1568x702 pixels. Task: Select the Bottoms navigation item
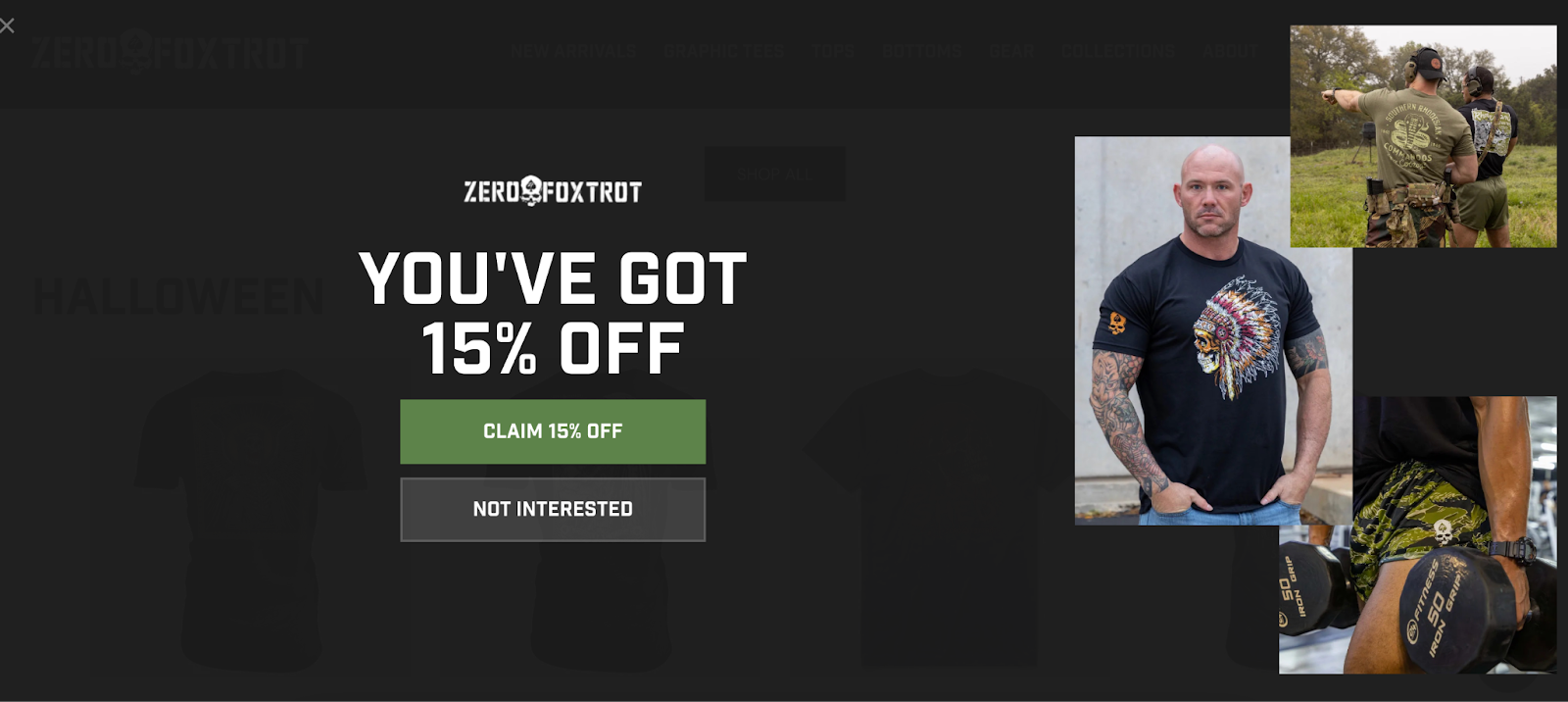922,51
